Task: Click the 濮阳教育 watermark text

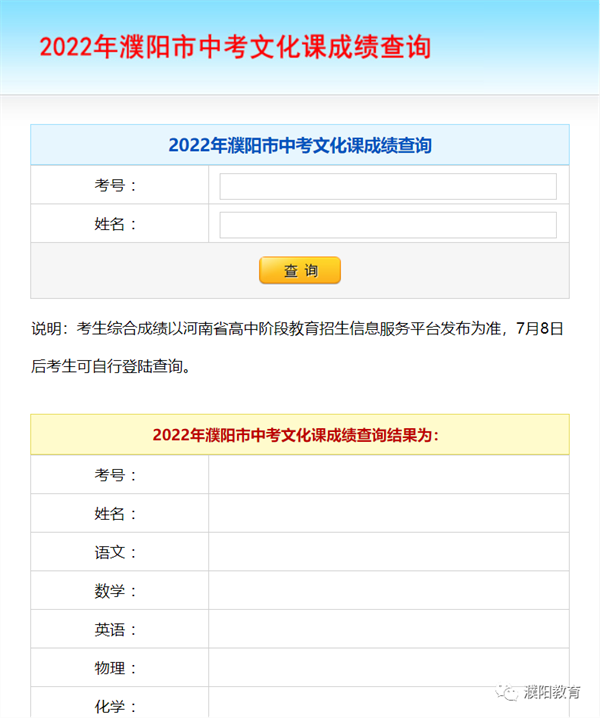Action: coord(552,692)
